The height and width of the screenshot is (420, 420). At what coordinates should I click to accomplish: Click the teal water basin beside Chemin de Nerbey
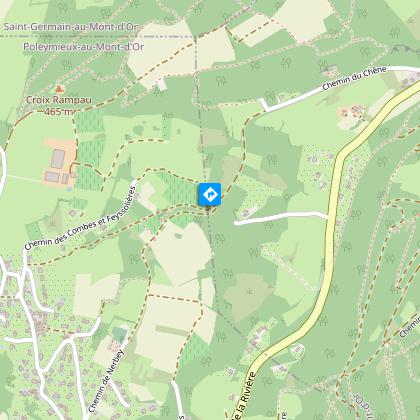pyautogui.click(x=119, y=334)
